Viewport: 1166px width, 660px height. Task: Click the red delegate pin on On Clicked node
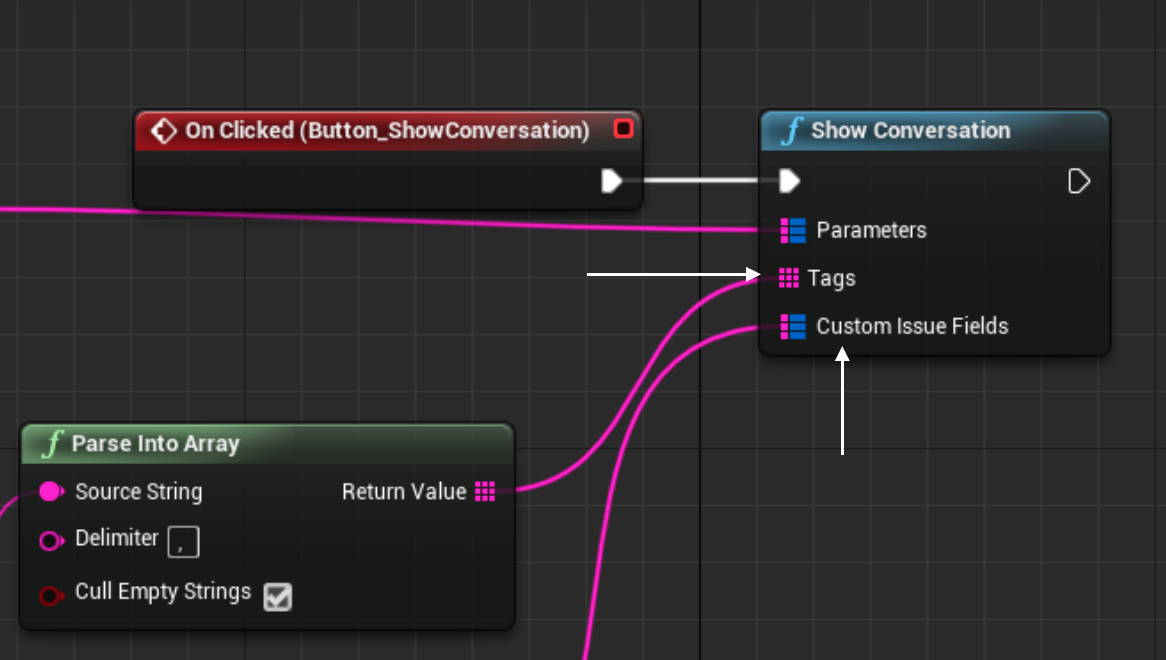click(623, 129)
